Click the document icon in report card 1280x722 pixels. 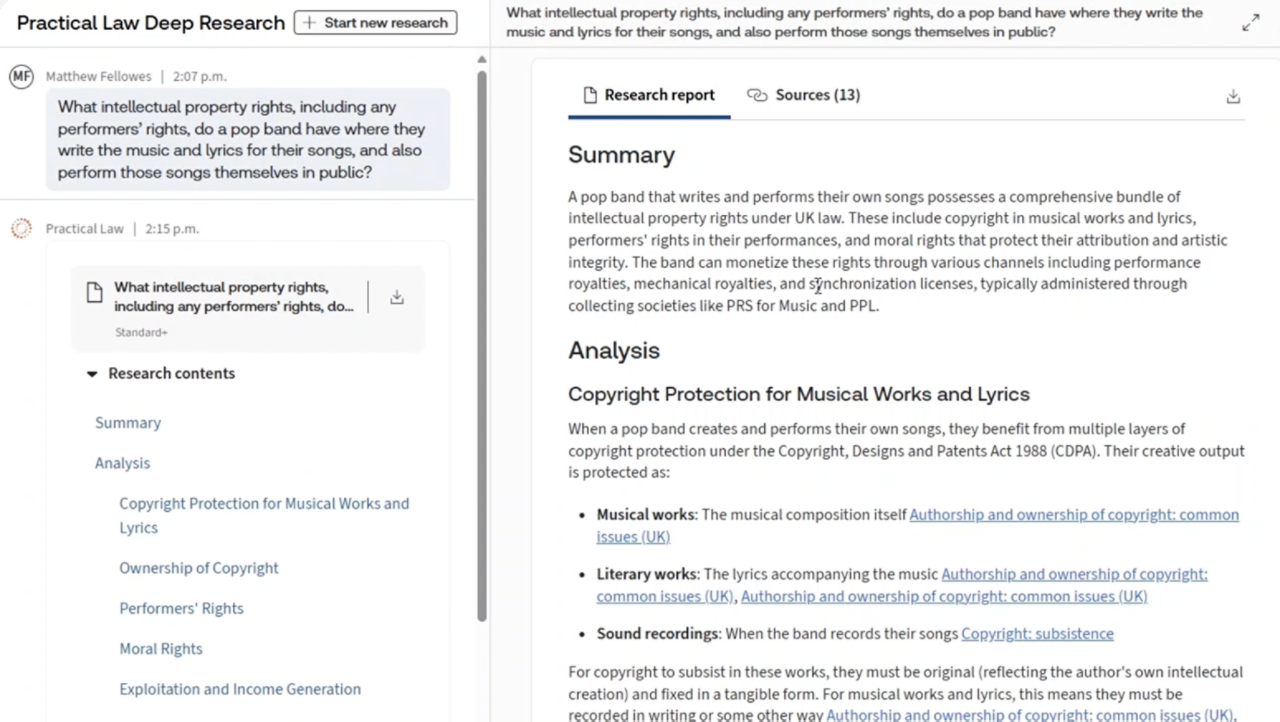(94, 293)
